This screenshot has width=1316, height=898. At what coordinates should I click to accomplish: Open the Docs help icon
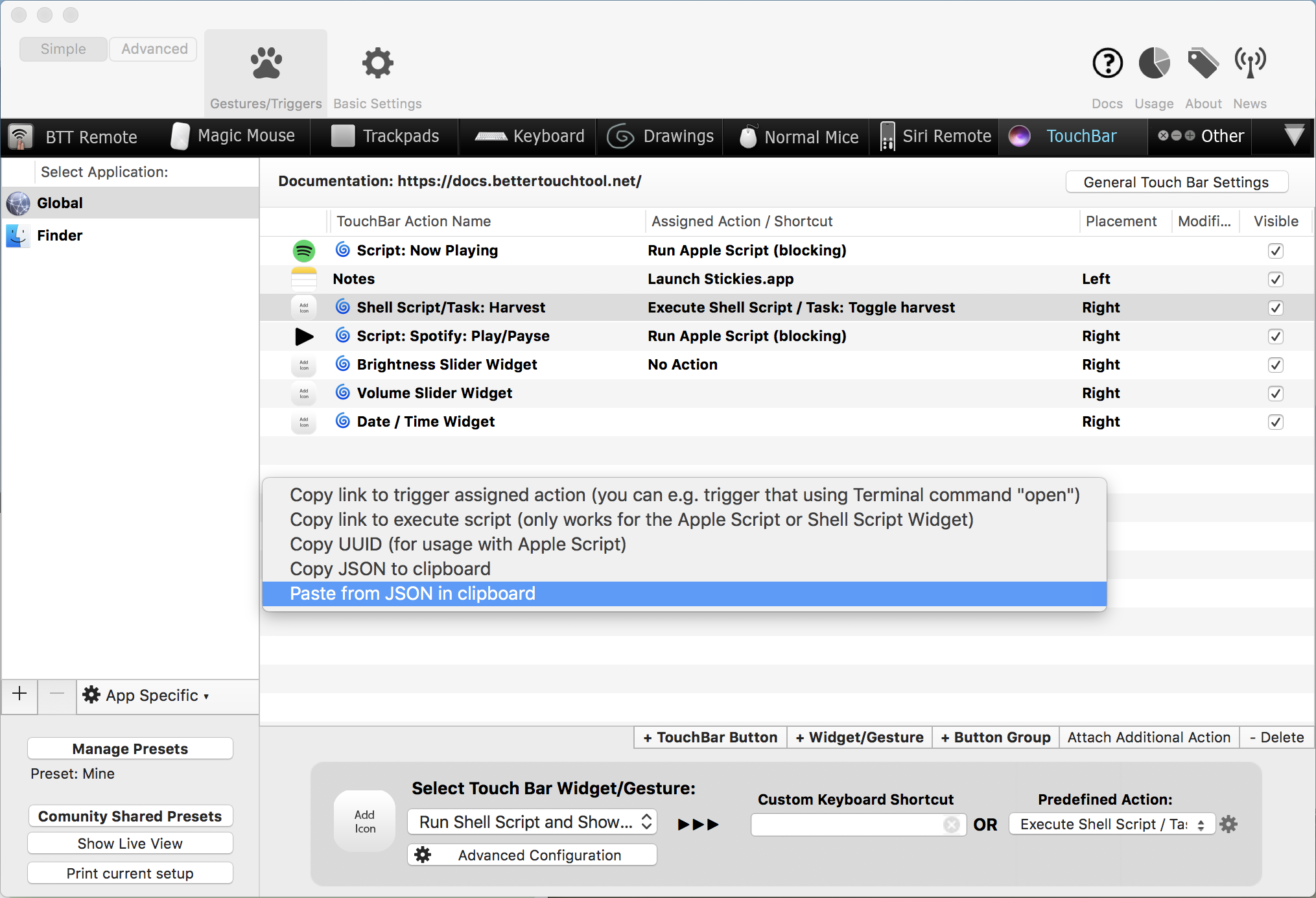1107,64
